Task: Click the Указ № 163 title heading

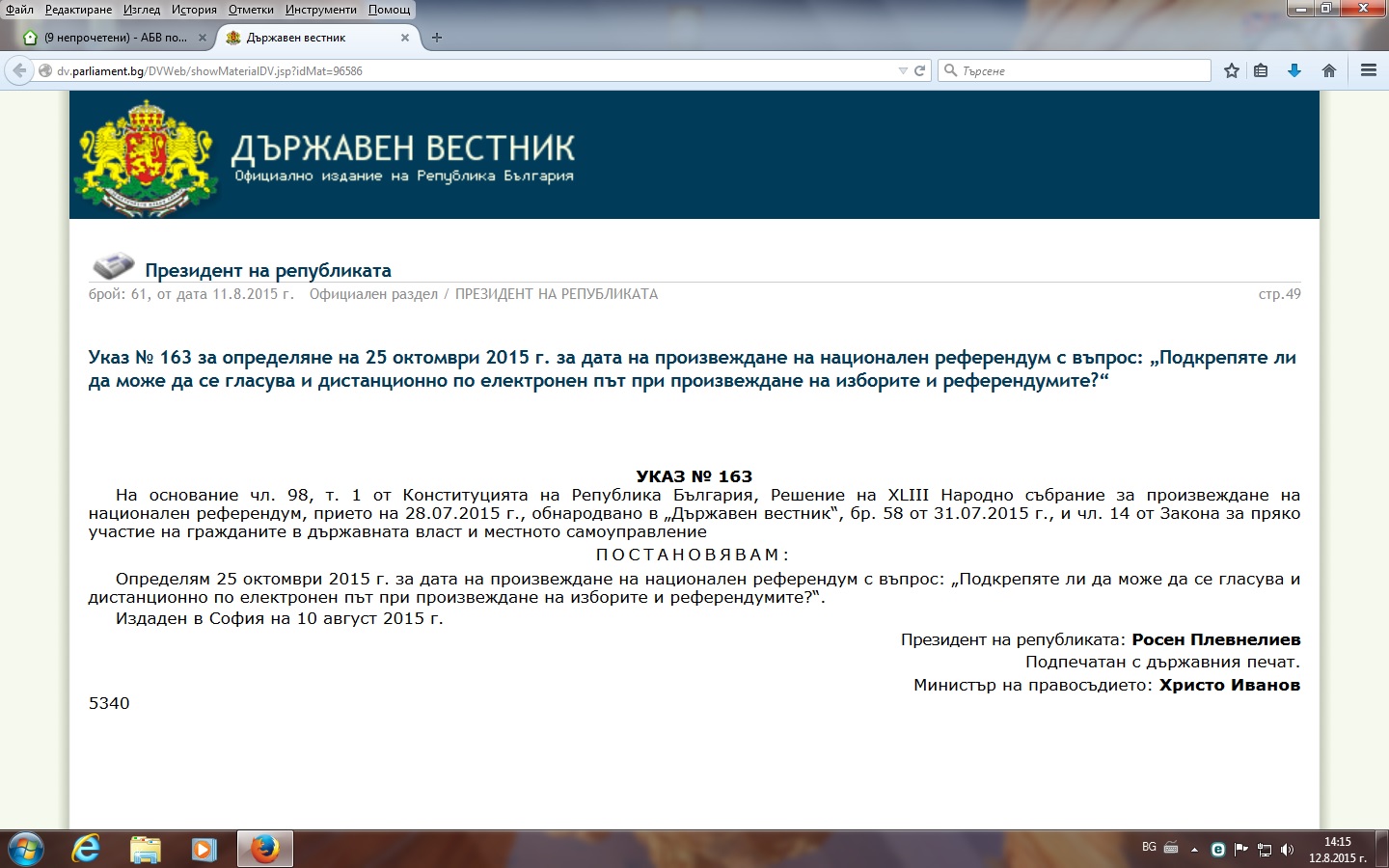Action: 692,368
